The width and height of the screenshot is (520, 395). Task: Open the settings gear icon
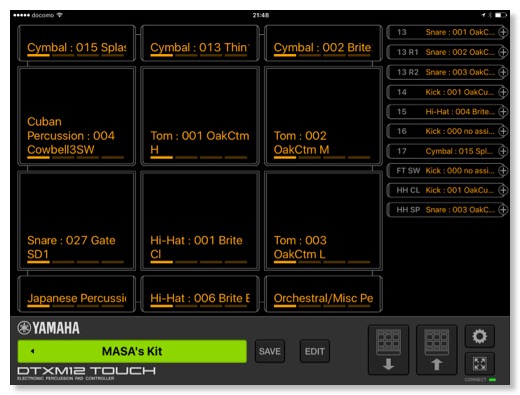[479, 336]
